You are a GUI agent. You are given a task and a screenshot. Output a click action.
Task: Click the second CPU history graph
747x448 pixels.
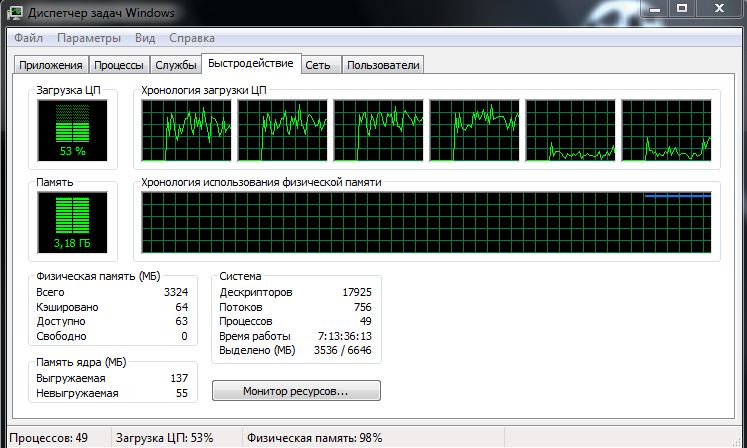[283, 131]
